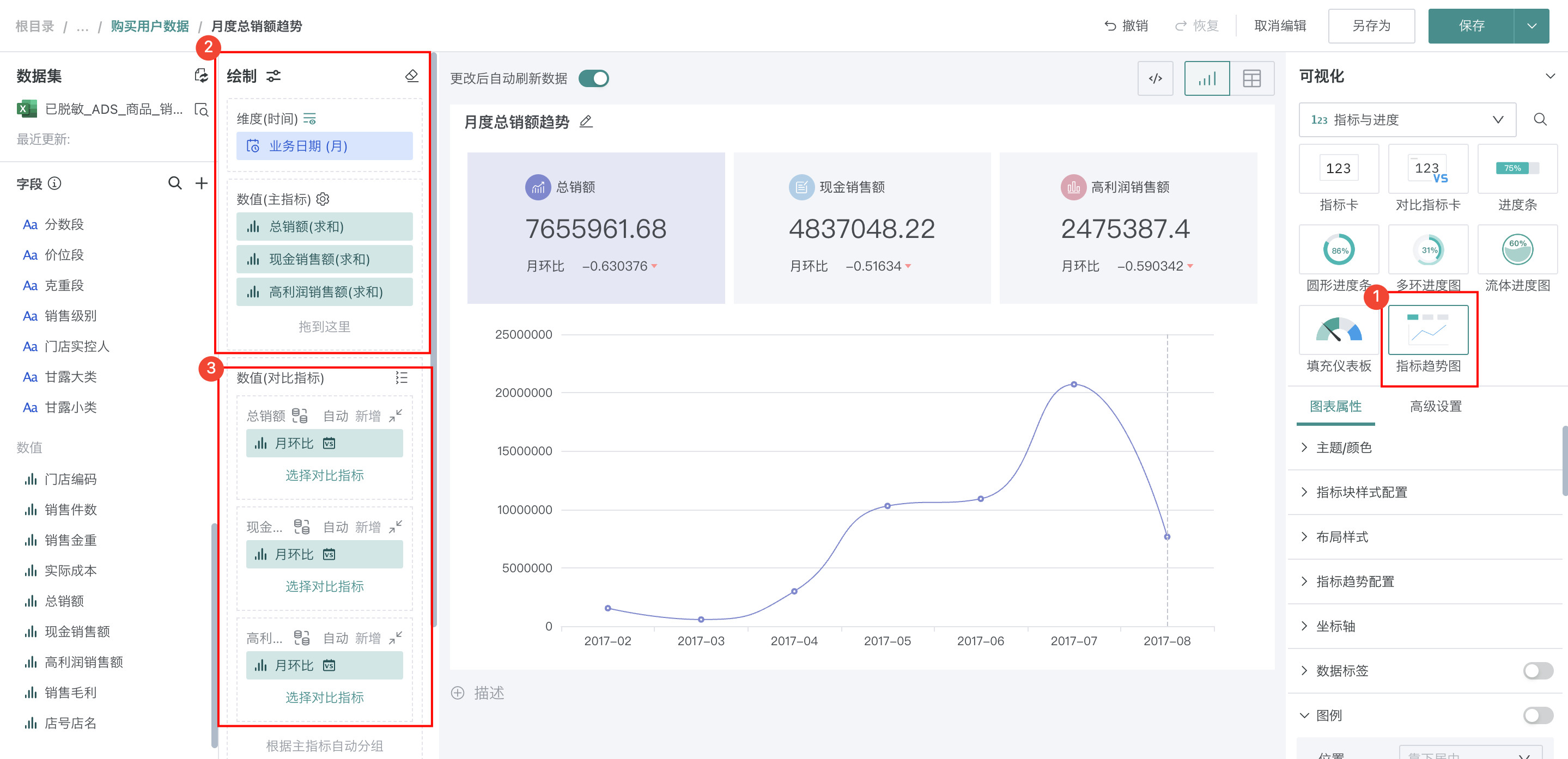Click the plus icon to add field
1568x759 pixels.
click(202, 183)
